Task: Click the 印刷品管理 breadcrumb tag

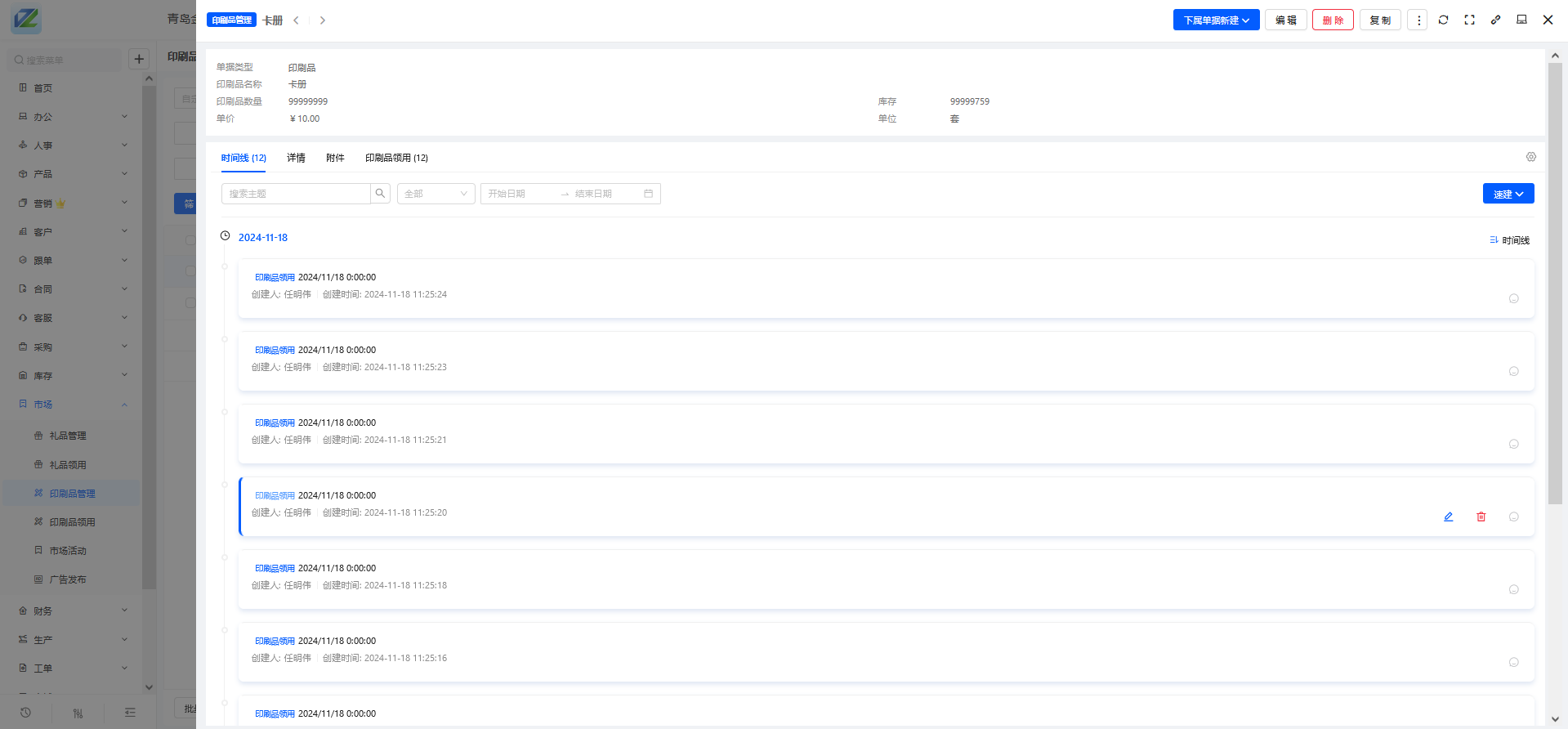Action: pyautogui.click(x=231, y=20)
